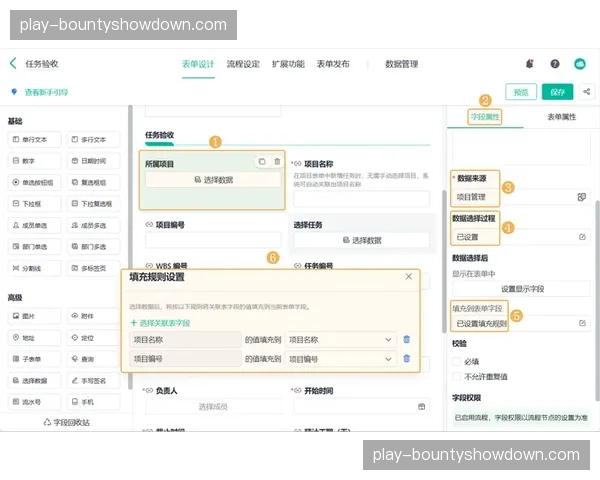Copy the 所属项目 field using duplicate icon
Viewport: 600px width, 480px height.
pyautogui.click(x=262, y=162)
